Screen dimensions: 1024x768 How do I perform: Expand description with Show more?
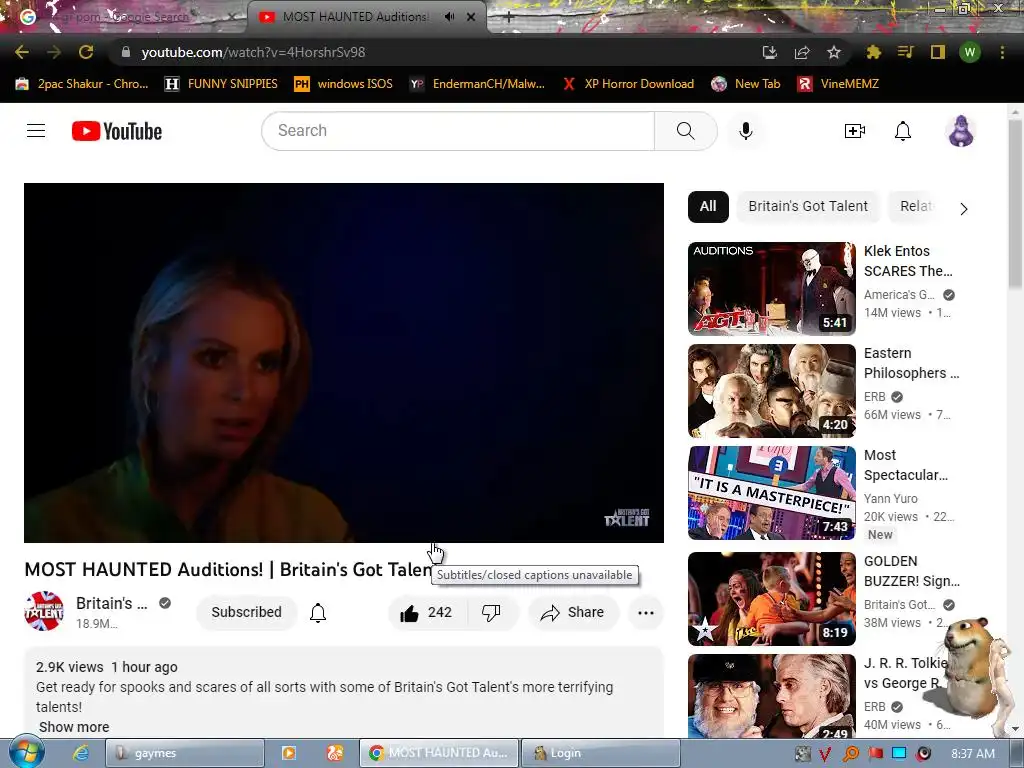pyautogui.click(x=74, y=727)
